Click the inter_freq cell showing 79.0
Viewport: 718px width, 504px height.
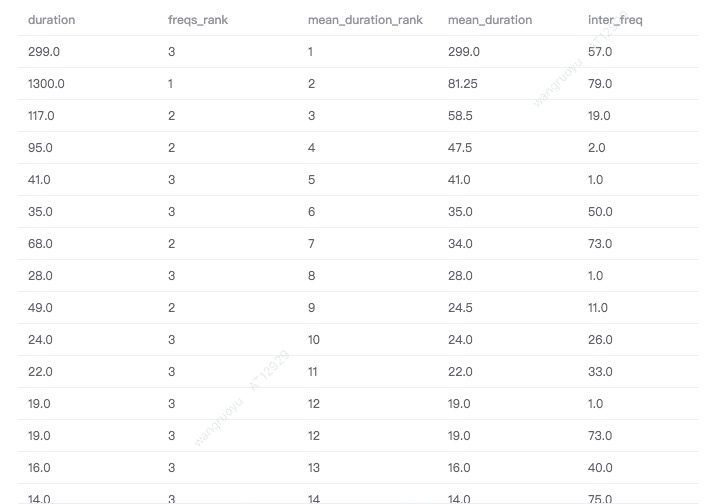pos(600,84)
